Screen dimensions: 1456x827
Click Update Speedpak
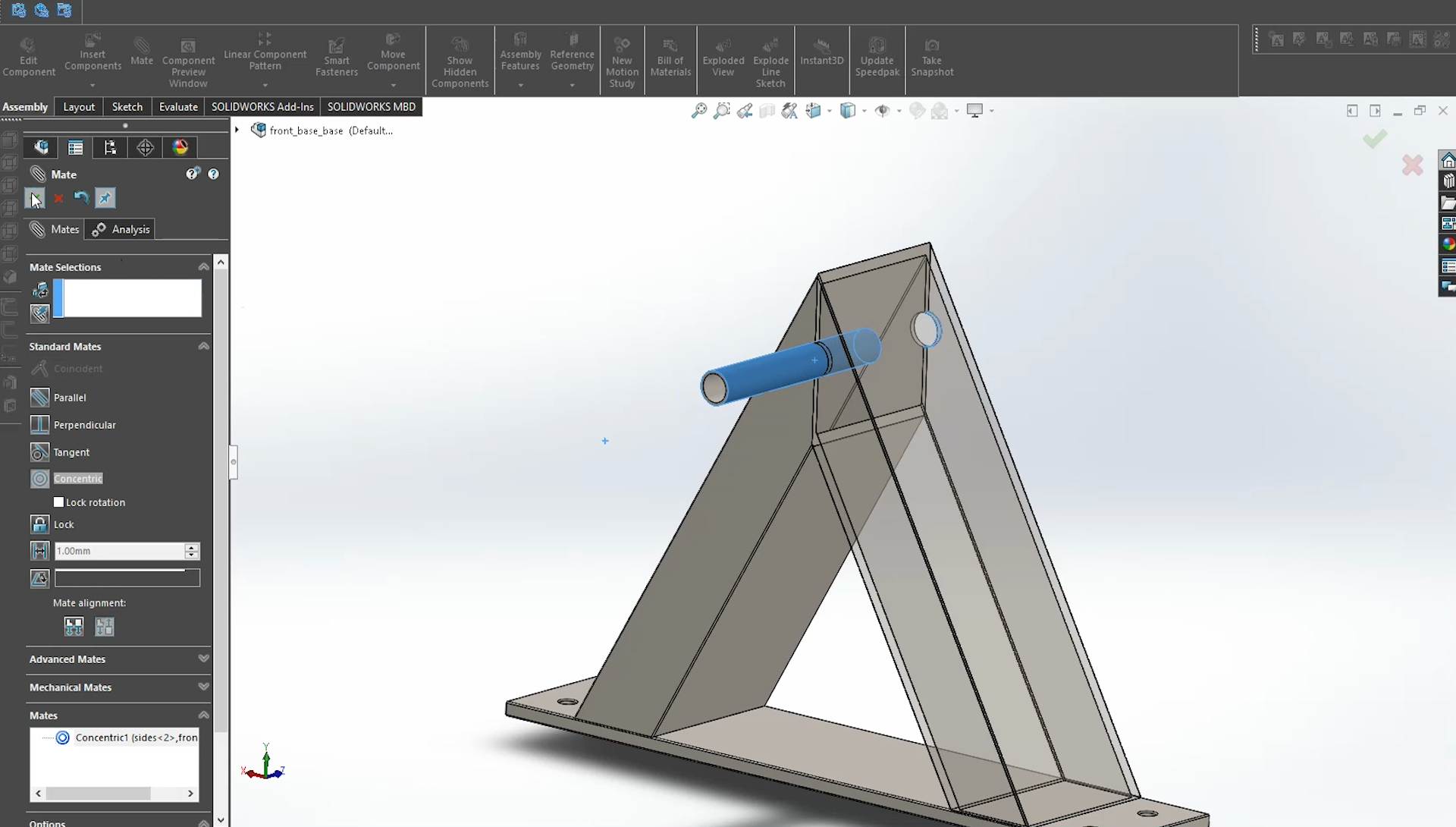point(877,58)
